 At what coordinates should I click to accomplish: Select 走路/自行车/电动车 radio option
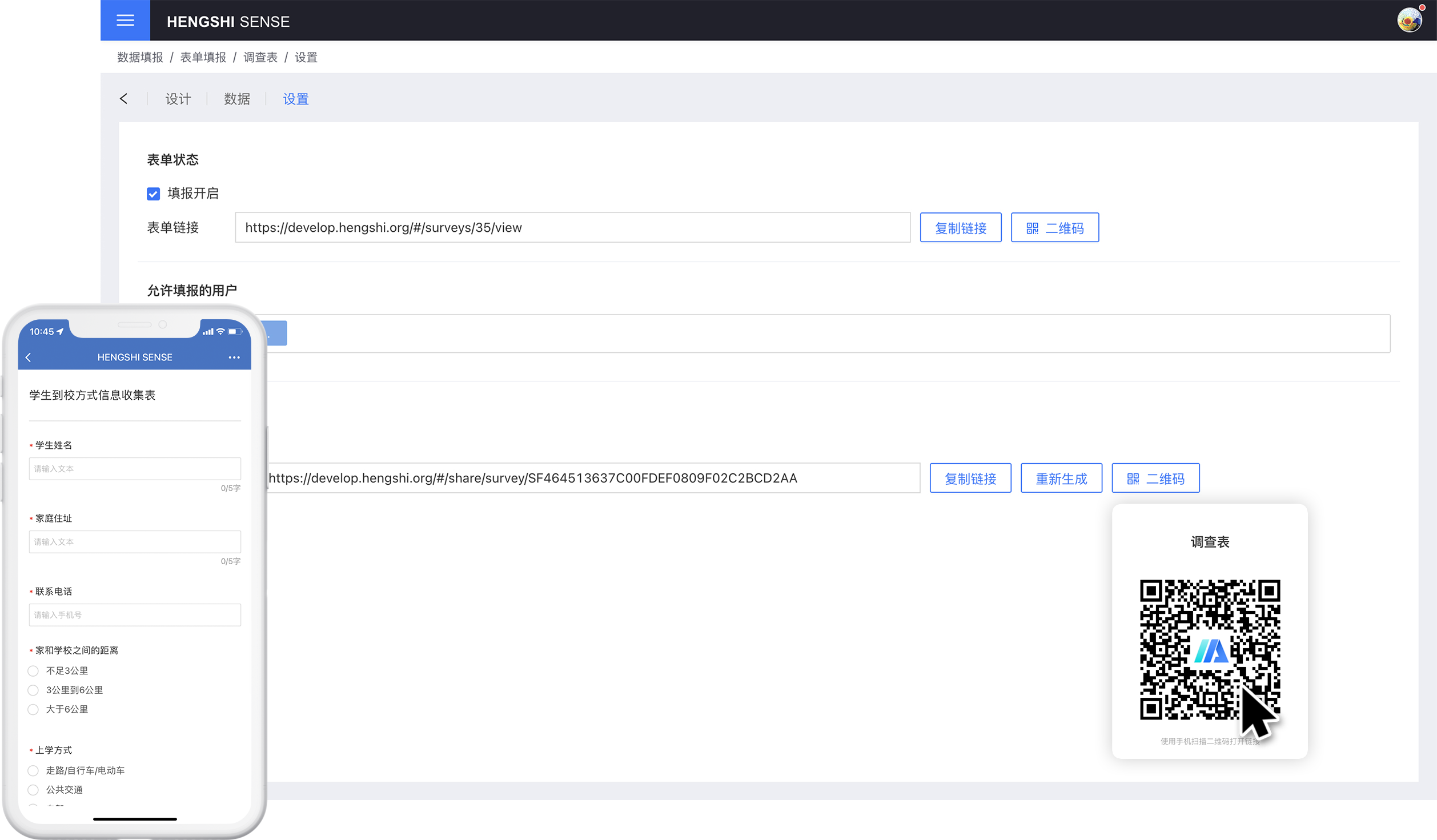[33, 770]
